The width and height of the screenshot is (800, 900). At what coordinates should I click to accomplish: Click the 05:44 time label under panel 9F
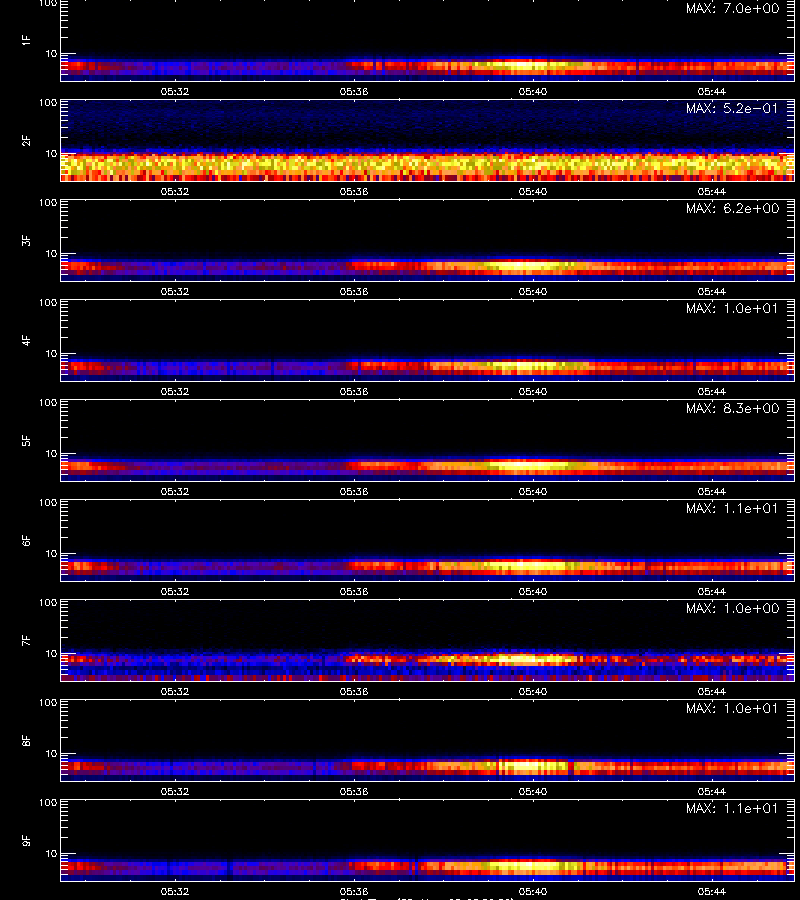(x=712, y=891)
